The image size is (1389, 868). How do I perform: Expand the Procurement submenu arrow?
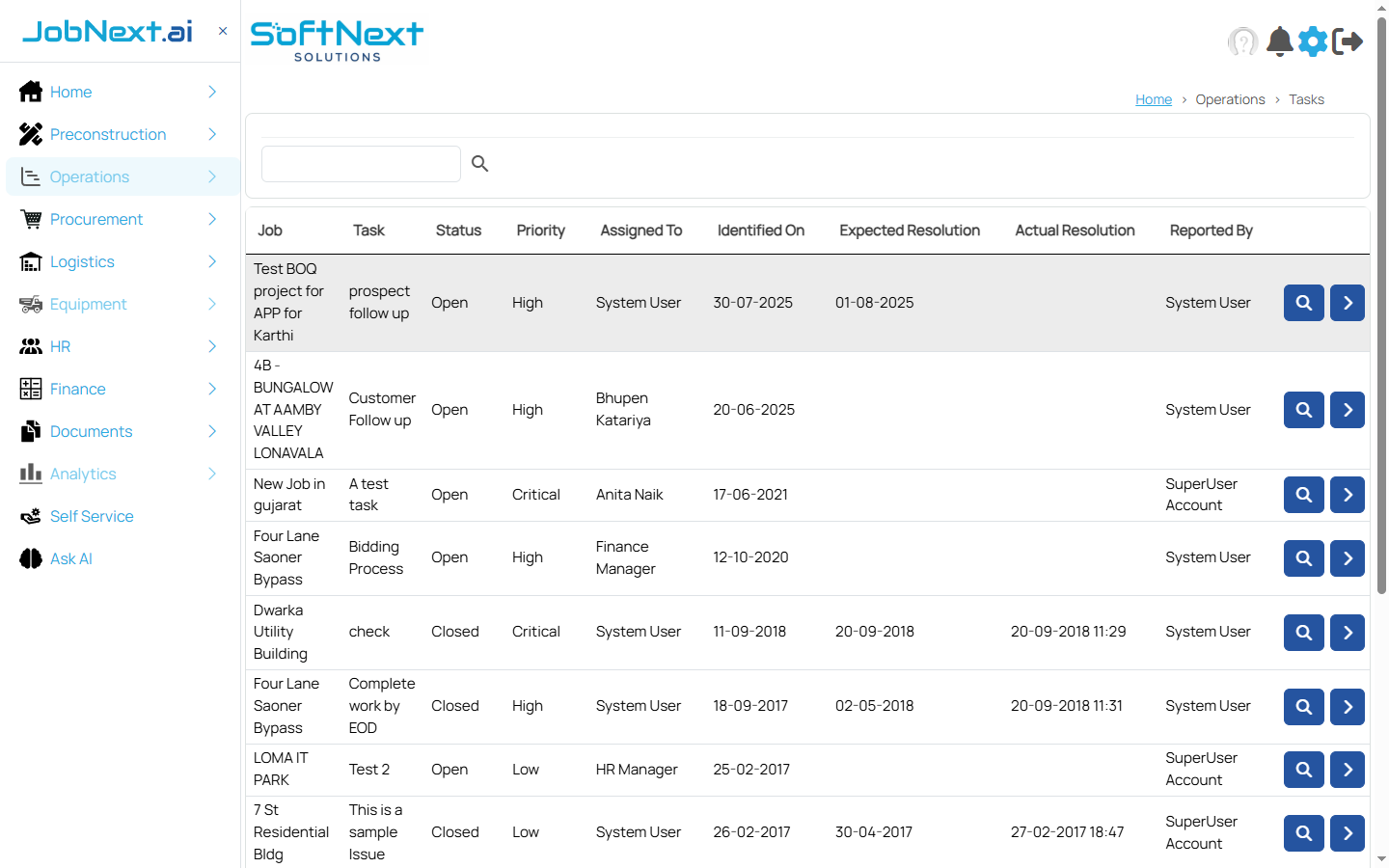(212, 219)
